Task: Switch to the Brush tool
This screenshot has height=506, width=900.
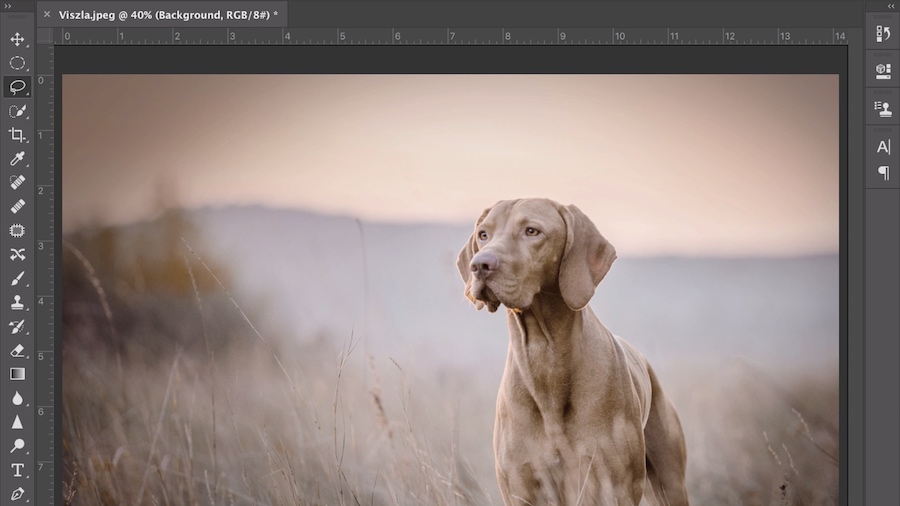Action: pyautogui.click(x=17, y=278)
